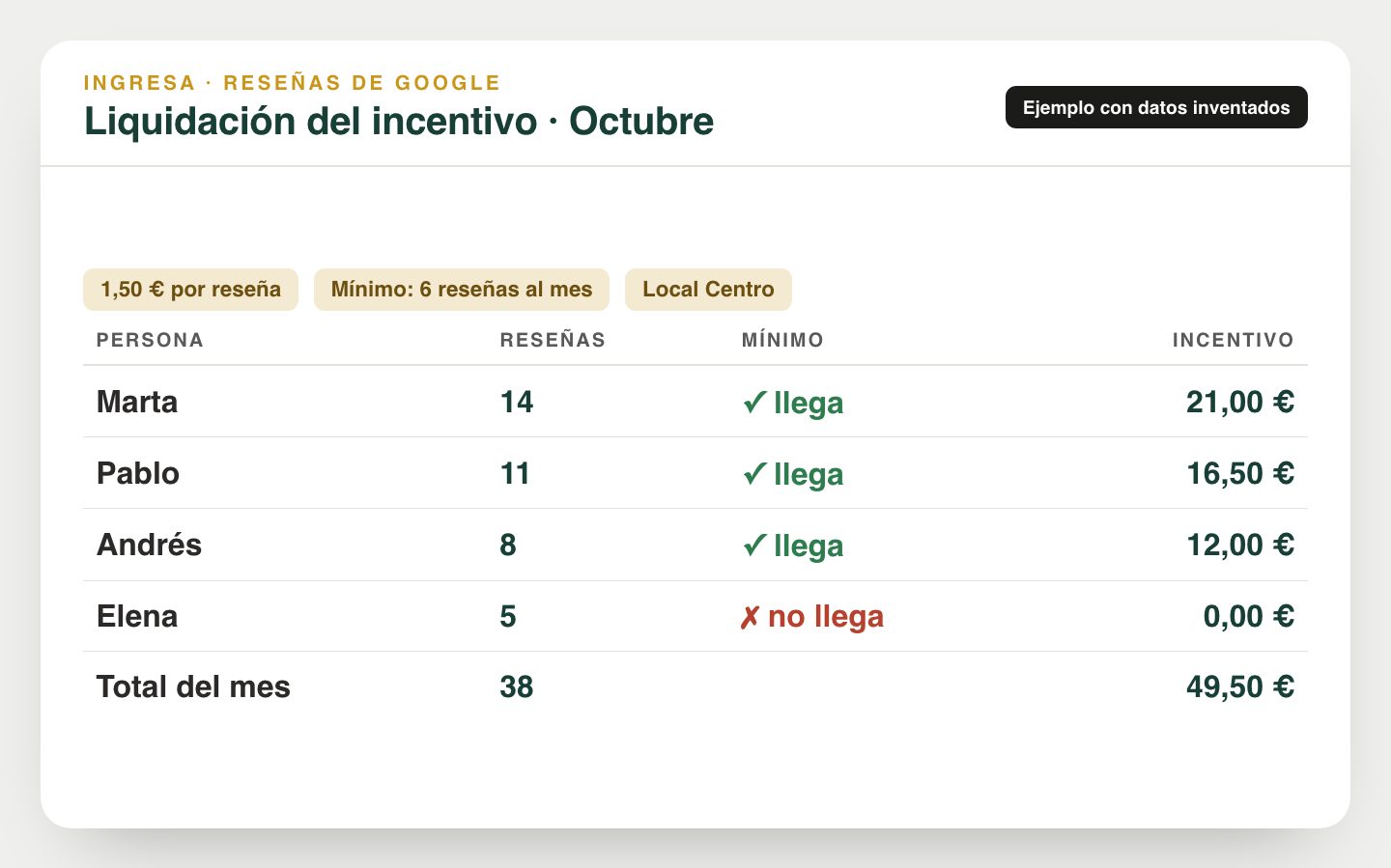Click the INCENTIVO column header
This screenshot has width=1391, height=868.
point(1233,340)
